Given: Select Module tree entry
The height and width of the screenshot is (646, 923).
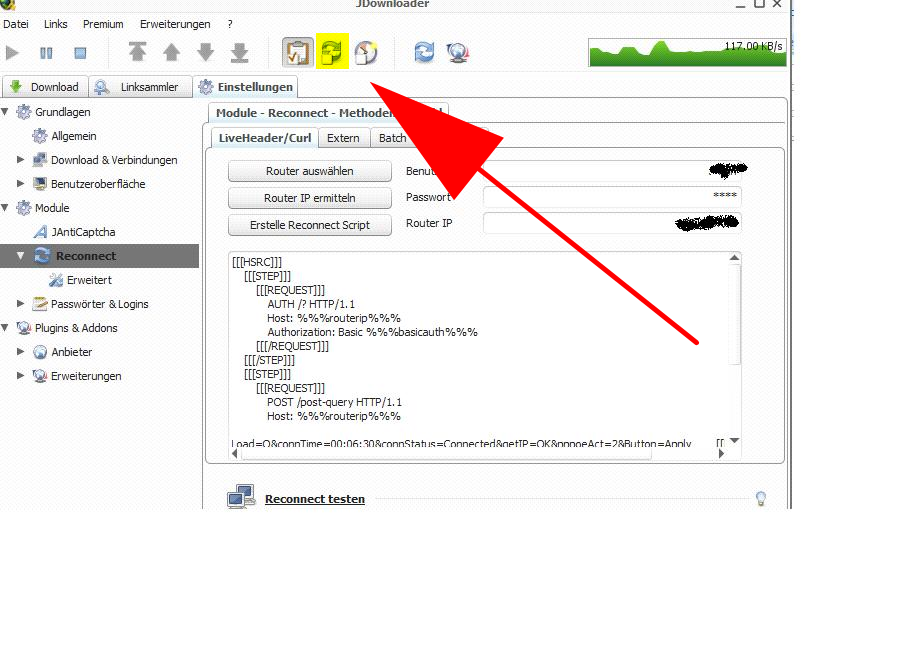Looking at the screenshot, I should (x=52, y=208).
